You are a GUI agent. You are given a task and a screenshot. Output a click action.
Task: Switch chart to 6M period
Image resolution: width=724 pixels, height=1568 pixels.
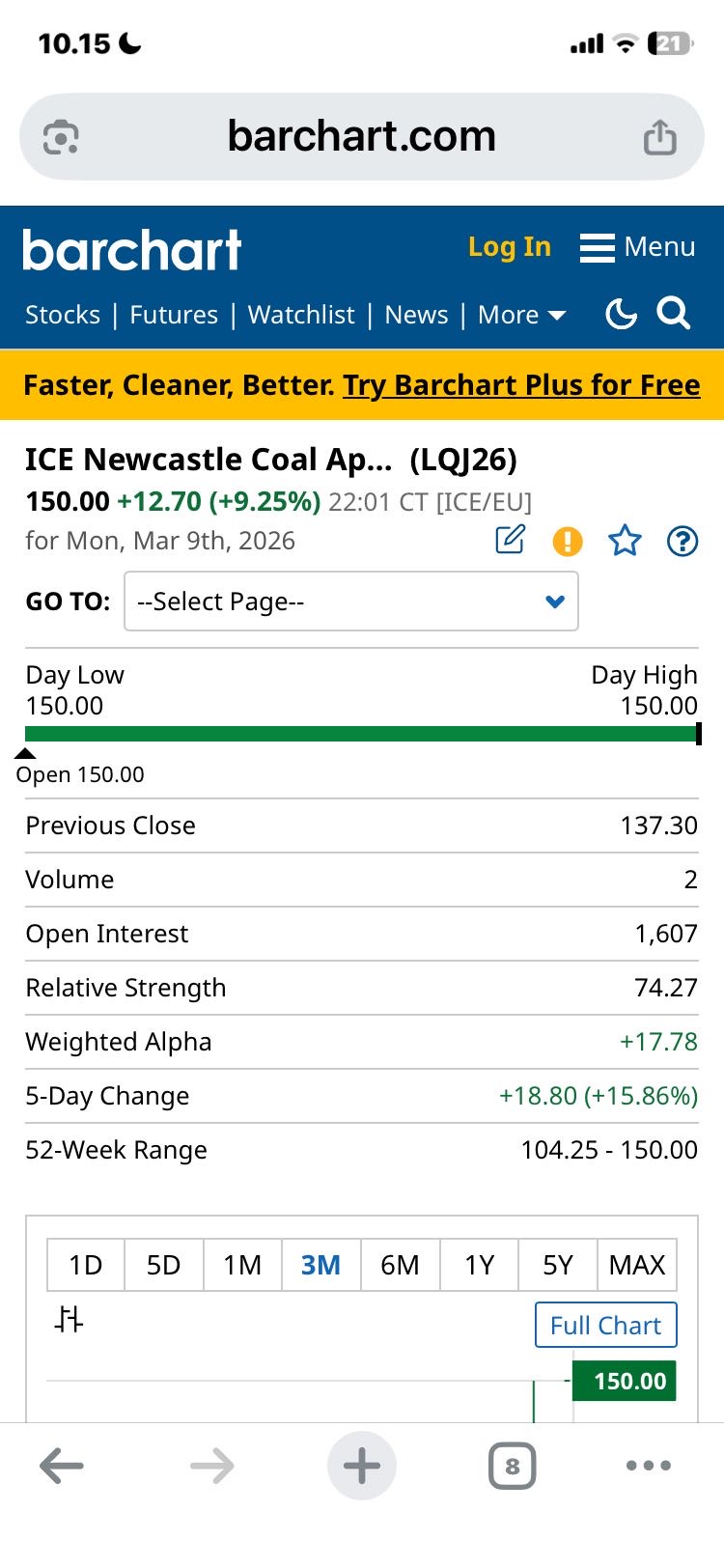coord(400,1265)
